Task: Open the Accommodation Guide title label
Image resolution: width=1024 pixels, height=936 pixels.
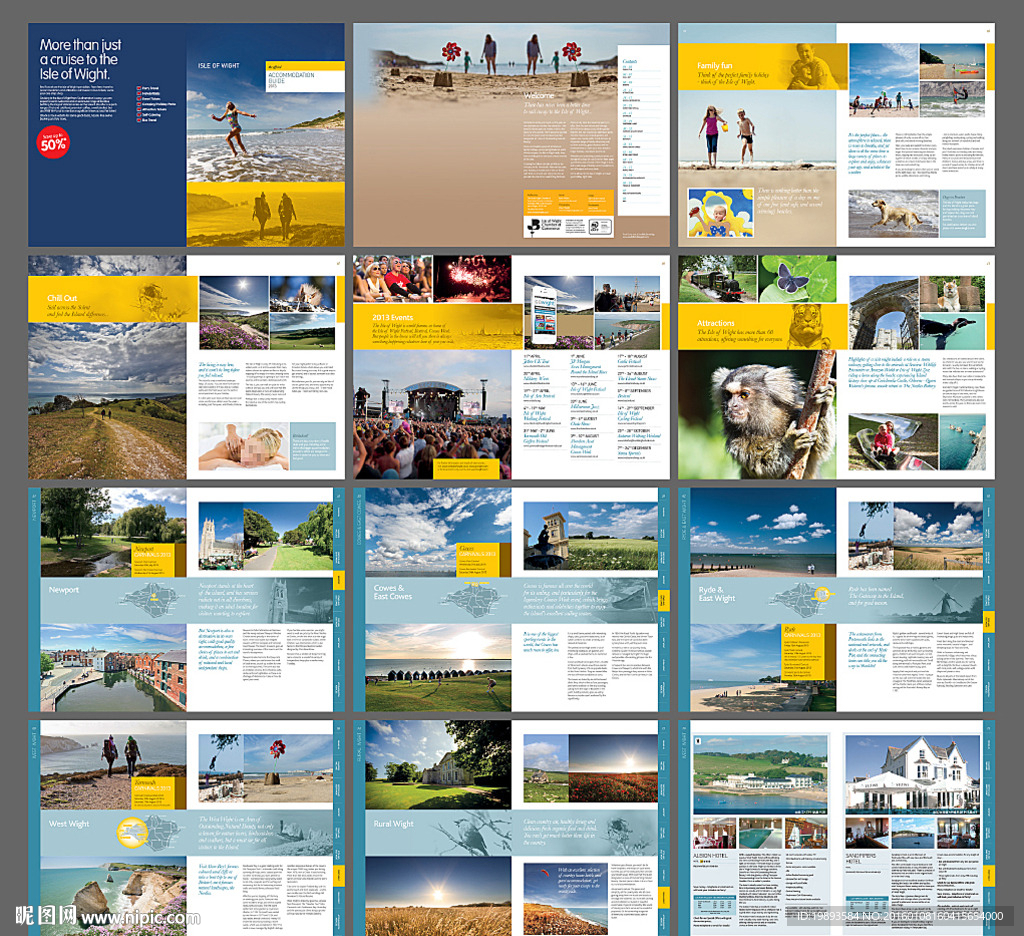Action: (291, 78)
